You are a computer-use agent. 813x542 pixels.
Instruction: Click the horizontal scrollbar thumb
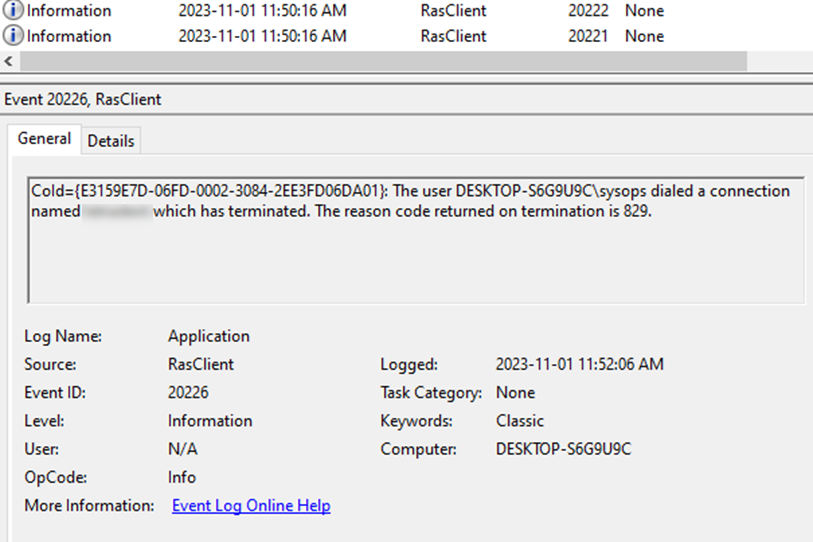(384, 61)
